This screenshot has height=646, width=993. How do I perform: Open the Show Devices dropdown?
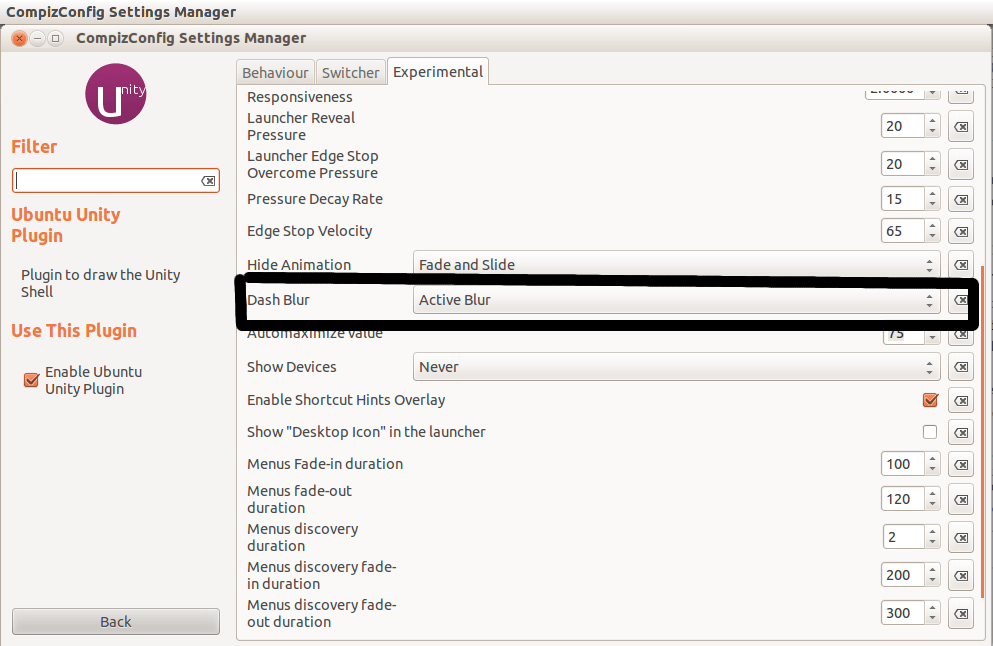676,367
